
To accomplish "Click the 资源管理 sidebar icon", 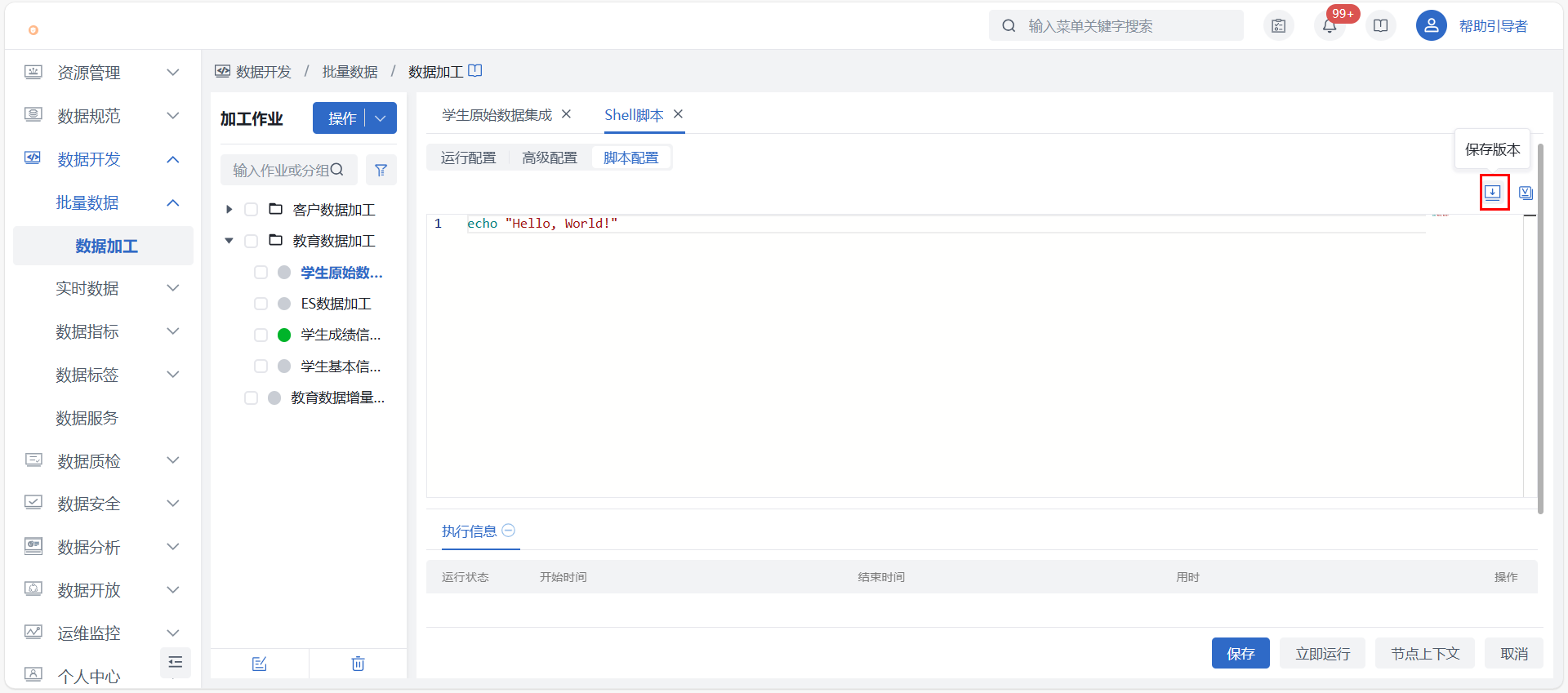I will tap(33, 72).
